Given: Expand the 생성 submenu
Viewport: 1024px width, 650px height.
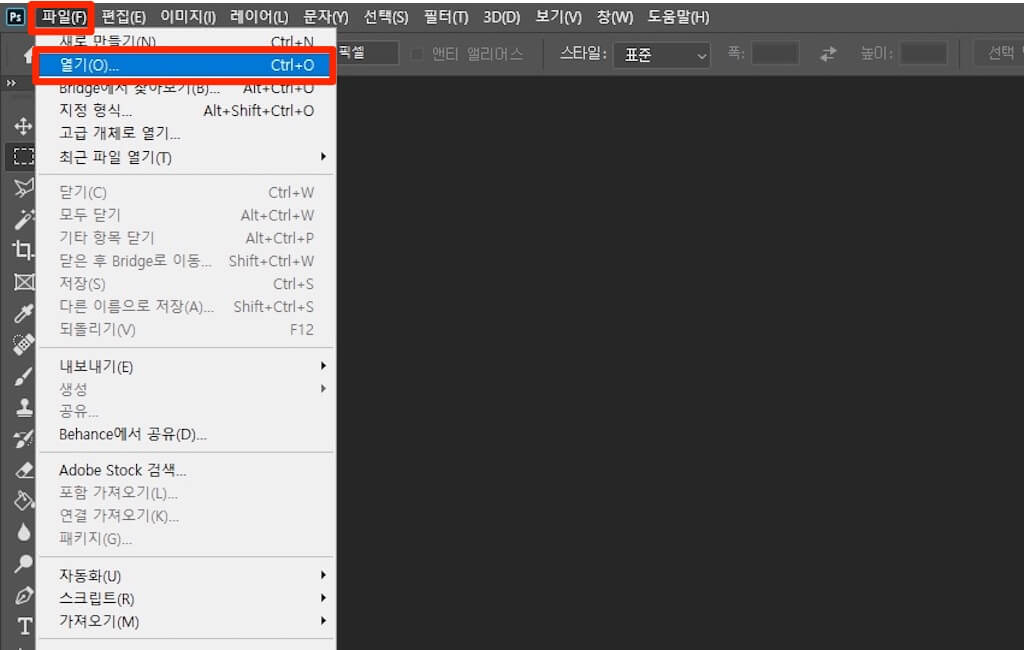Looking at the screenshot, I should tap(185, 389).
